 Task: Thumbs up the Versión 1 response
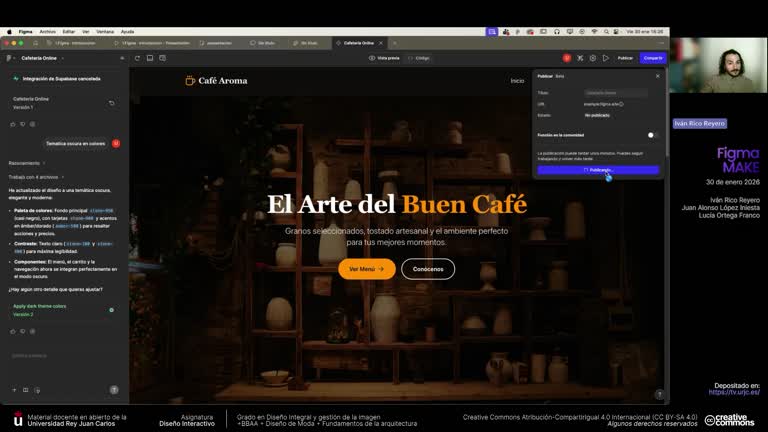point(13,124)
